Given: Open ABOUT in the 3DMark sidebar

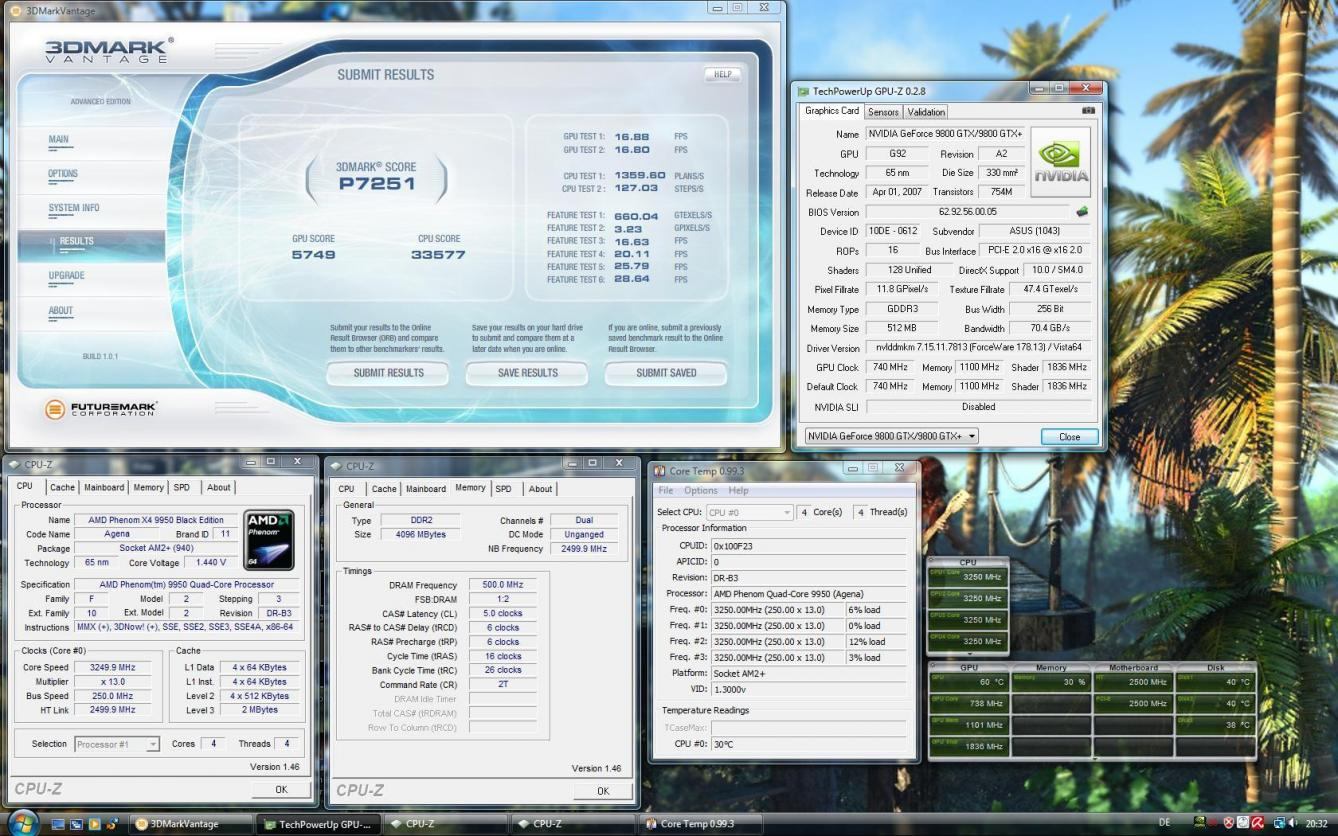Looking at the screenshot, I should 61,311.
